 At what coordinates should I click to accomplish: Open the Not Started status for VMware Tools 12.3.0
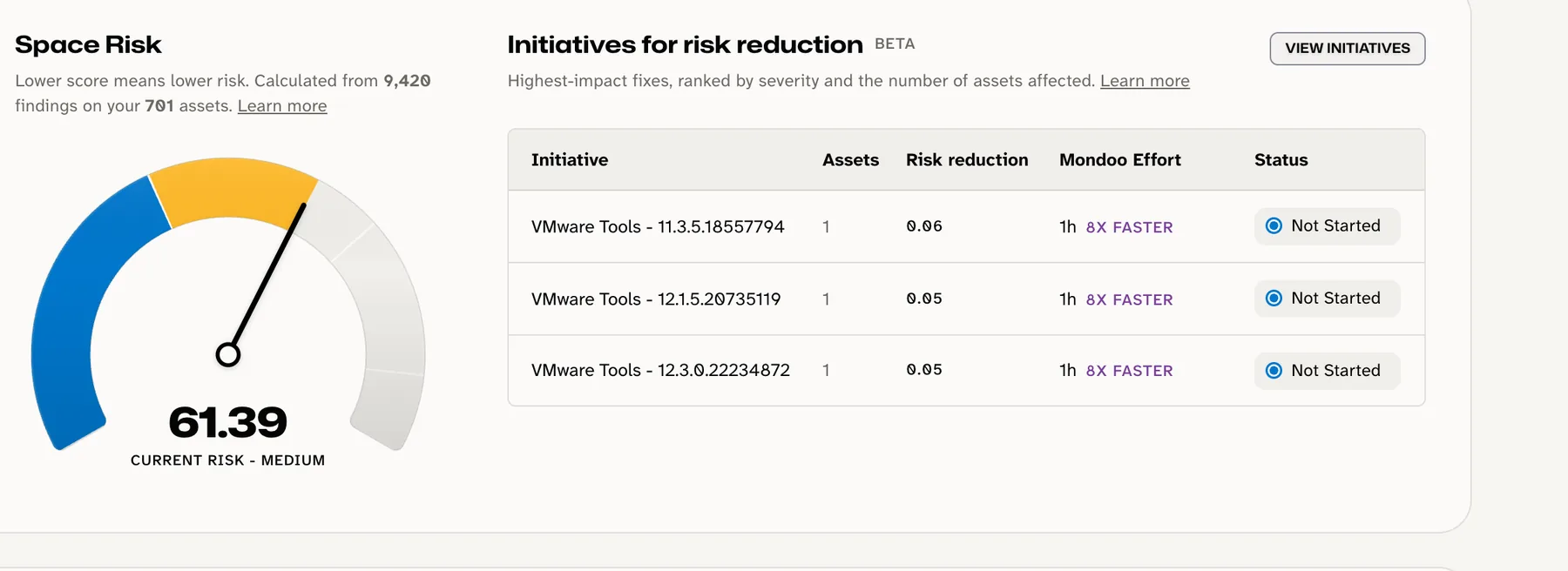[1327, 371]
